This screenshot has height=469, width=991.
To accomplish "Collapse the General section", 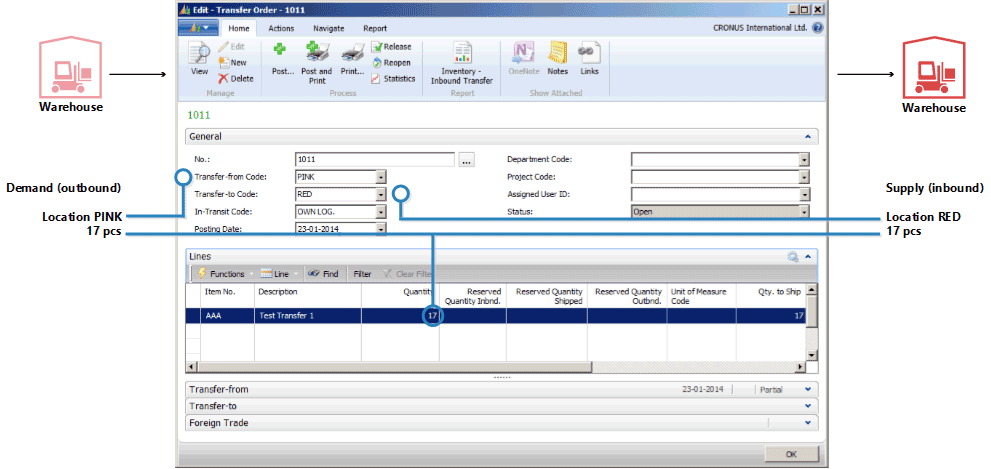I will point(806,136).
